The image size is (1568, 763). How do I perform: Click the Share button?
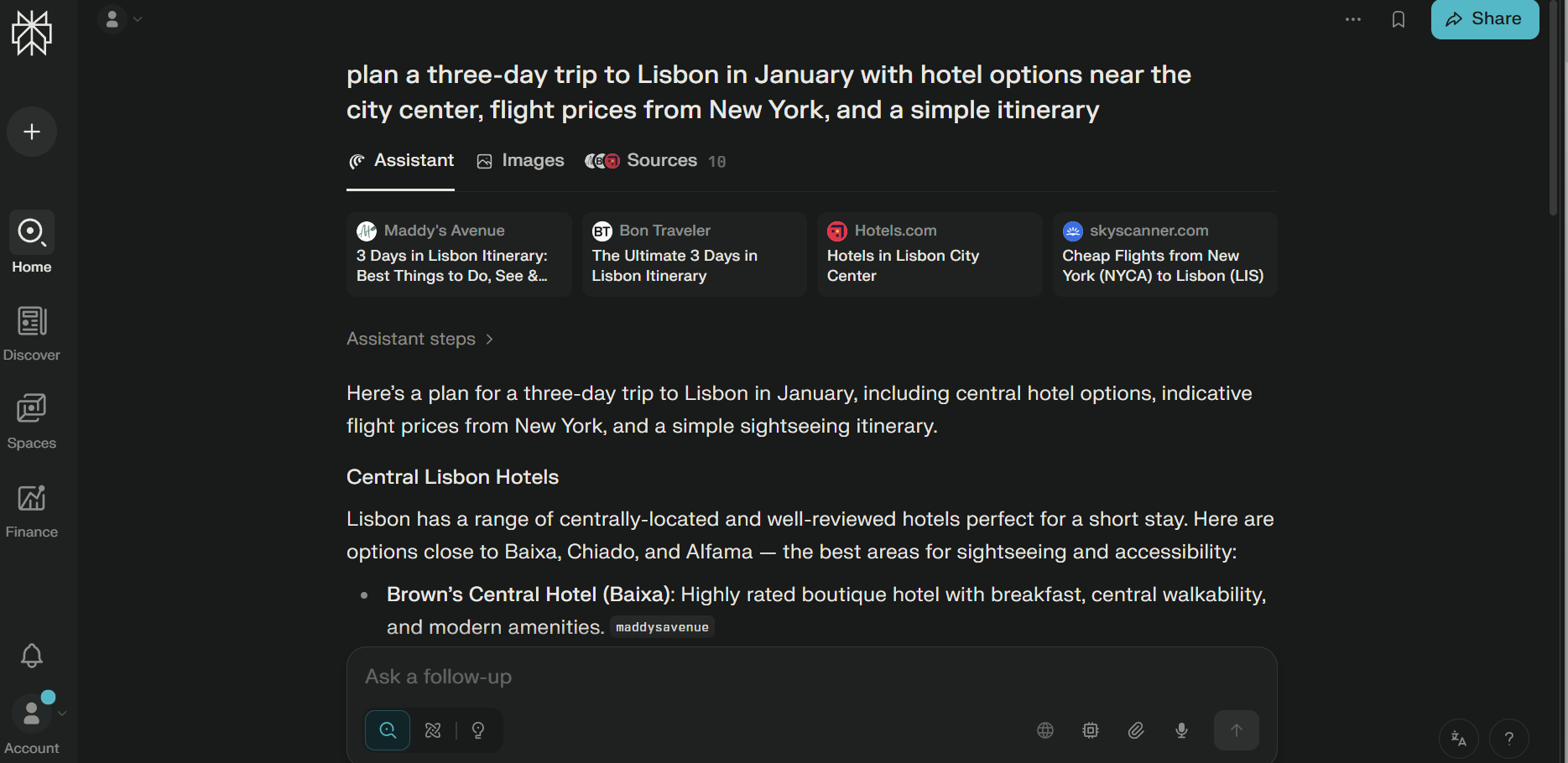tap(1484, 19)
